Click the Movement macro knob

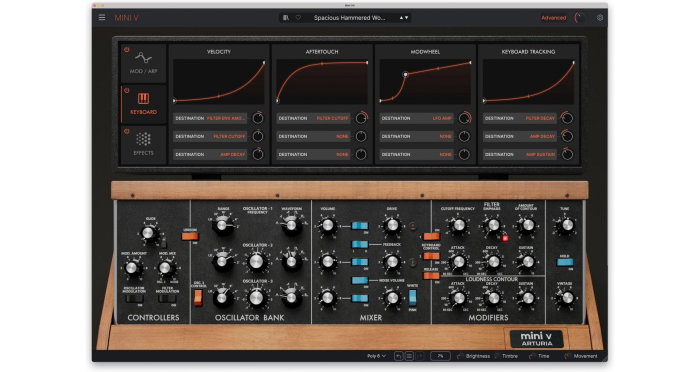point(567,356)
